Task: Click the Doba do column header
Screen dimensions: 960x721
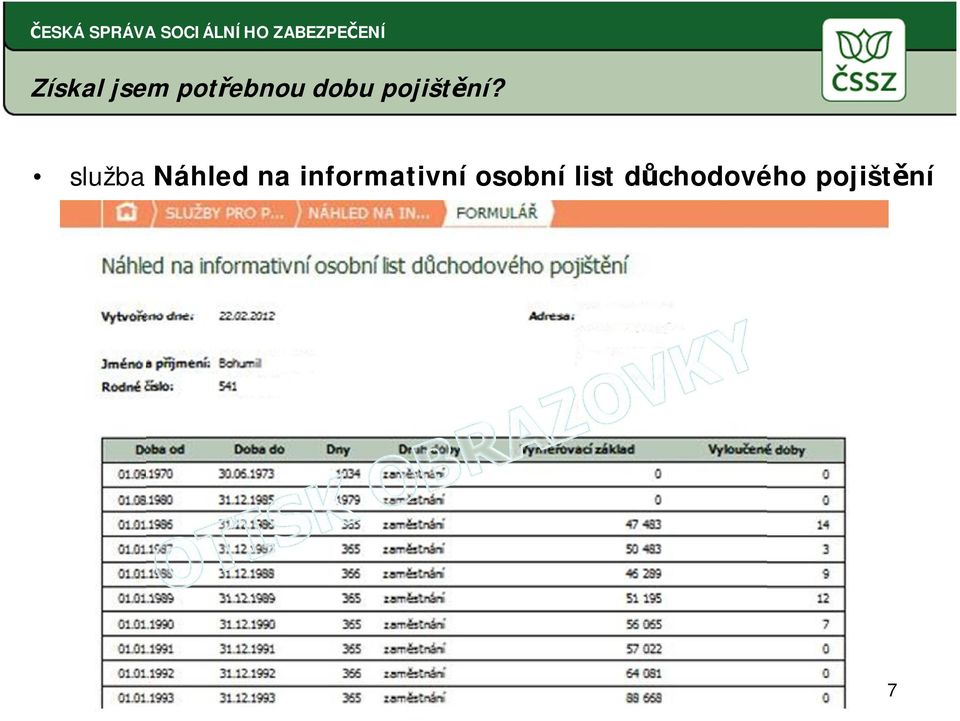Action: (259, 449)
